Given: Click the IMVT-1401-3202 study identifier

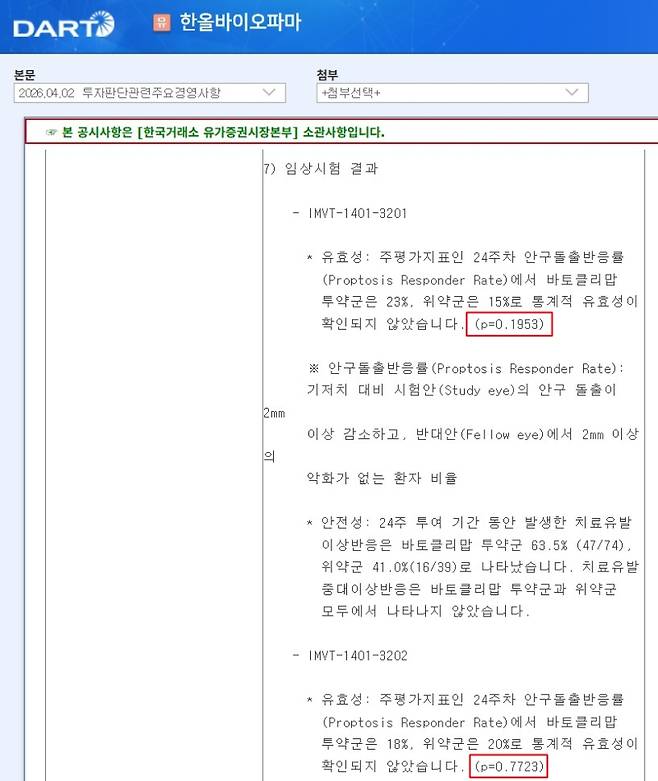Looking at the screenshot, I should 358,655.
